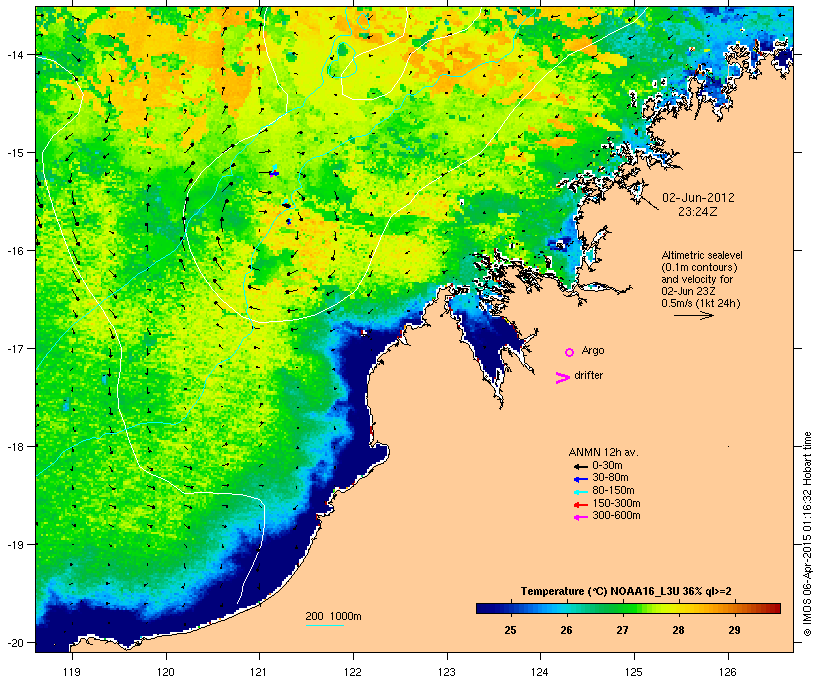
Task: Click the cyan 200m bathymetry legend line
Action: [x=324, y=625]
